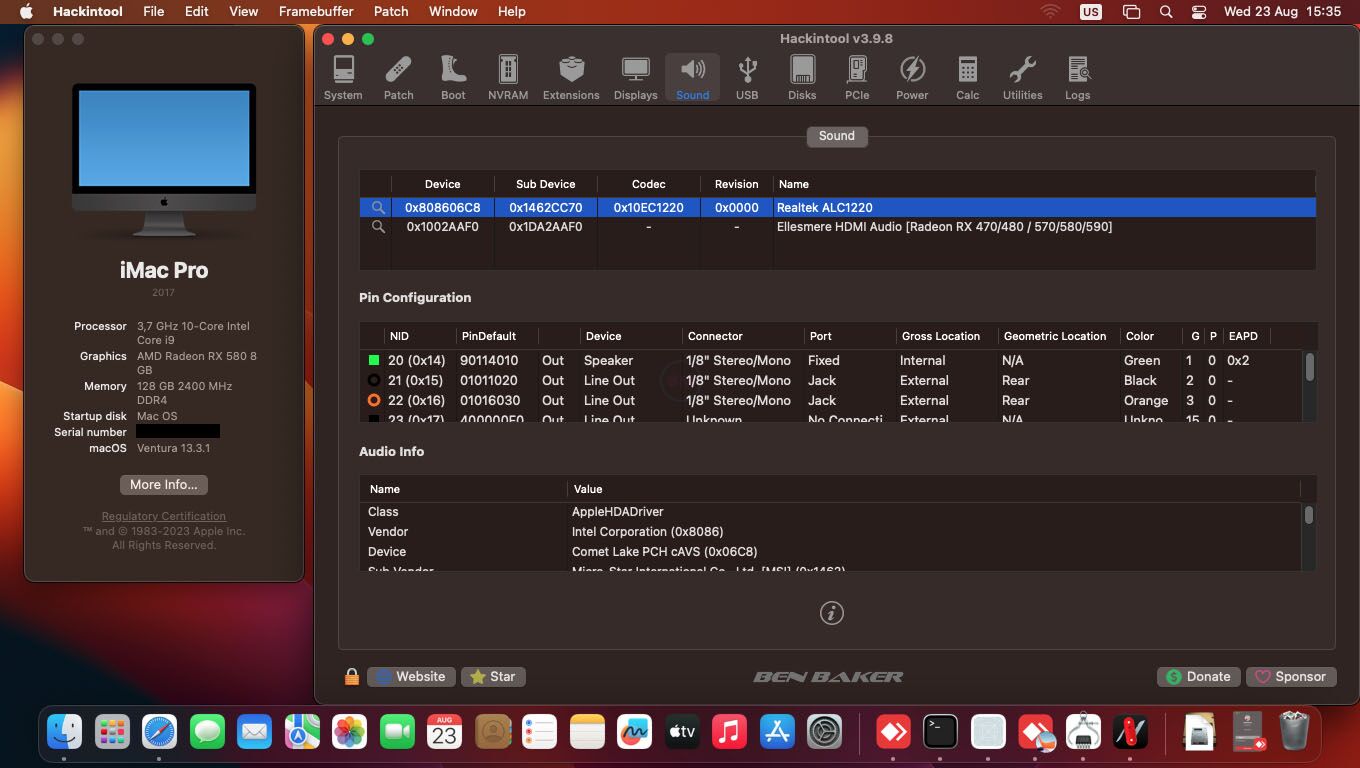This screenshot has width=1360, height=768.
Task: Launch Safari from the Dock
Action: pos(159,733)
